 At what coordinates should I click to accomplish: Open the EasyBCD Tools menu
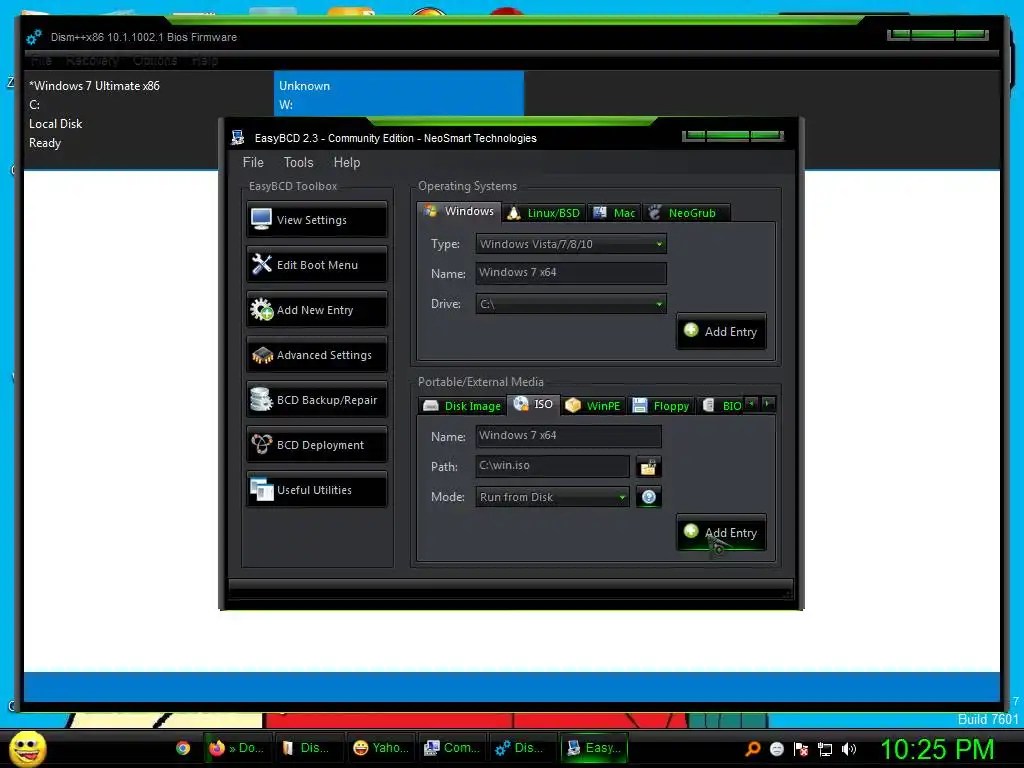point(298,162)
